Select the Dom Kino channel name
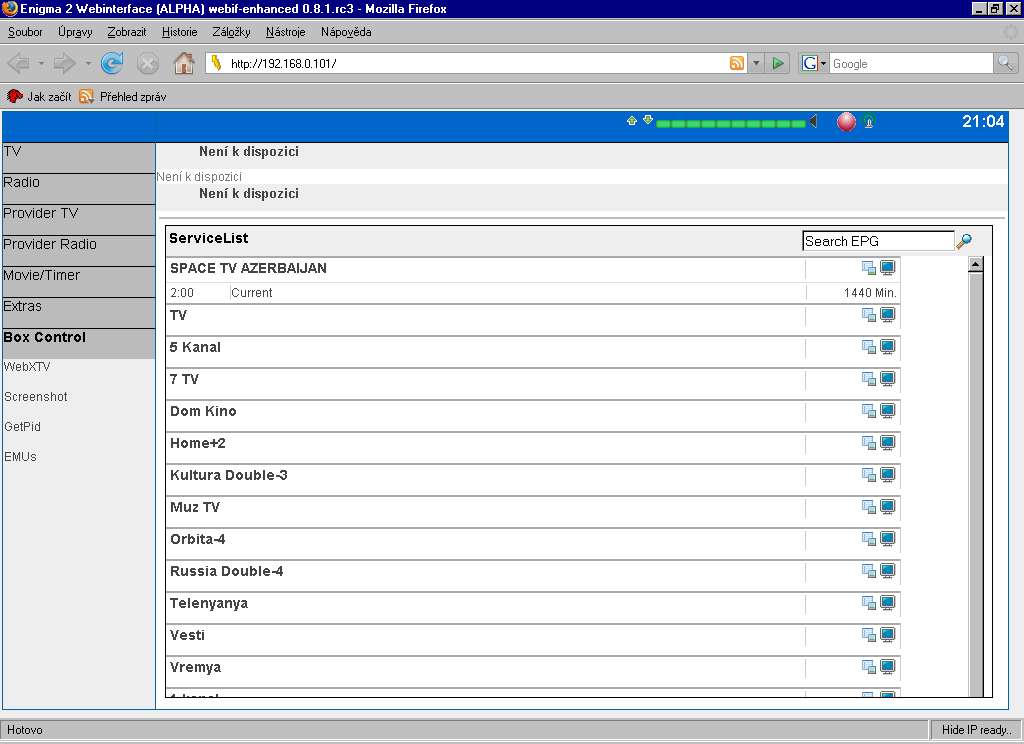 [203, 411]
